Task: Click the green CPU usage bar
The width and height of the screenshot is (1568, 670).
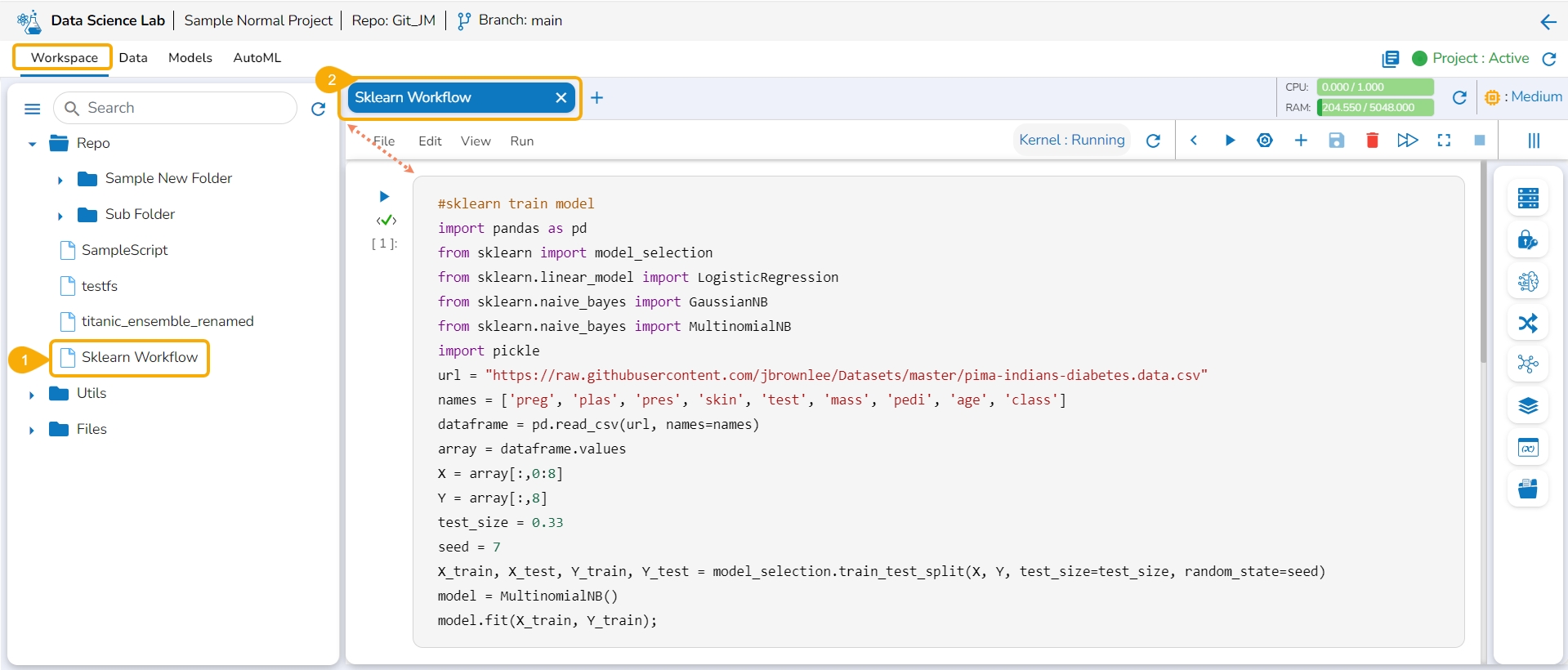Action: coord(1374,87)
